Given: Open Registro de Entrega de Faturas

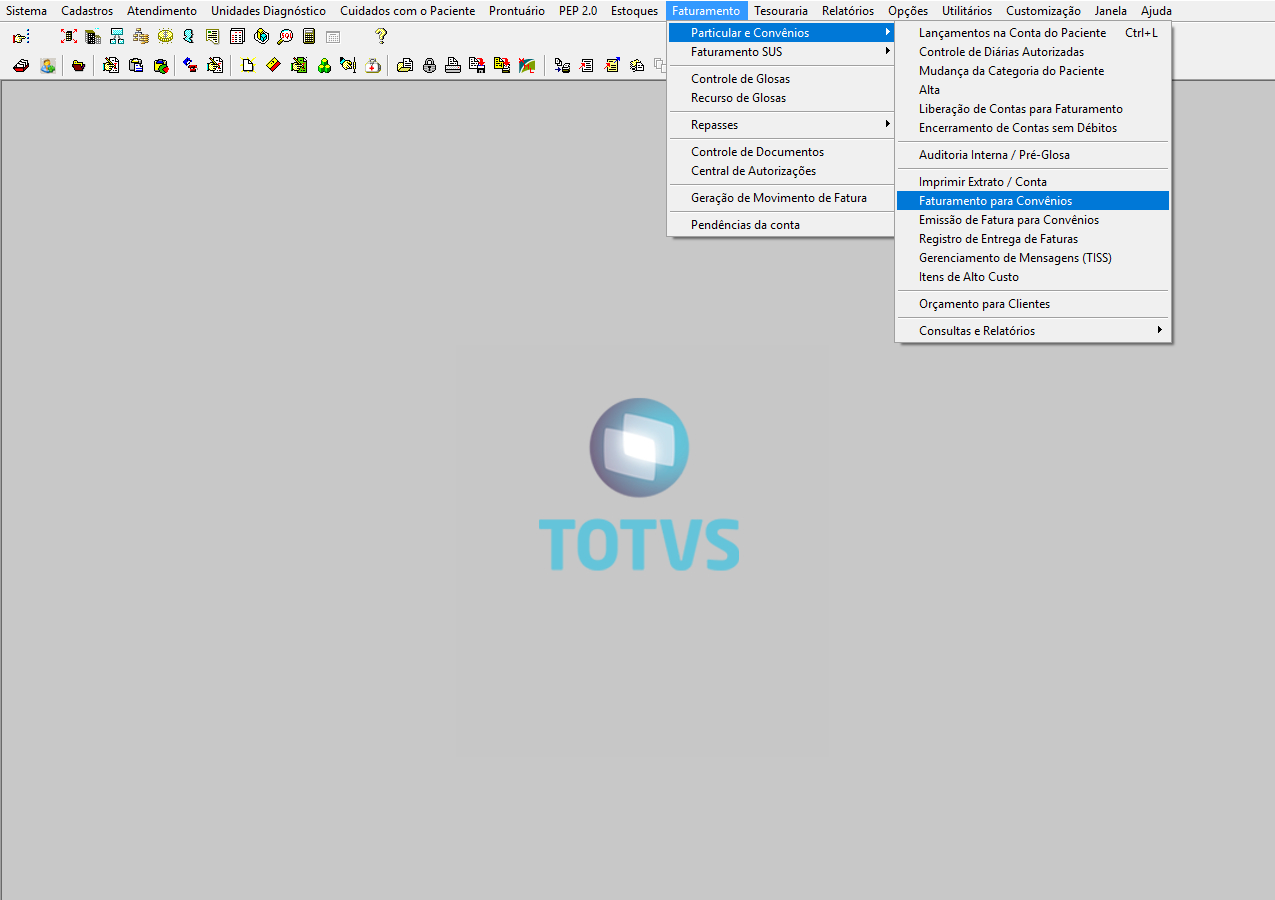Looking at the screenshot, I should pos(1033,239).
